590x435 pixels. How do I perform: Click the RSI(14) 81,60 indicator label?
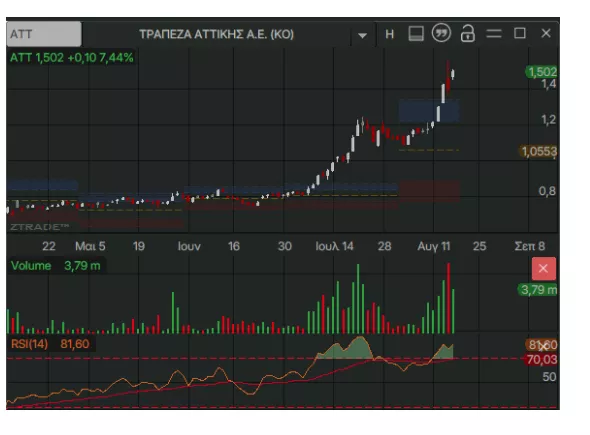(50, 344)
